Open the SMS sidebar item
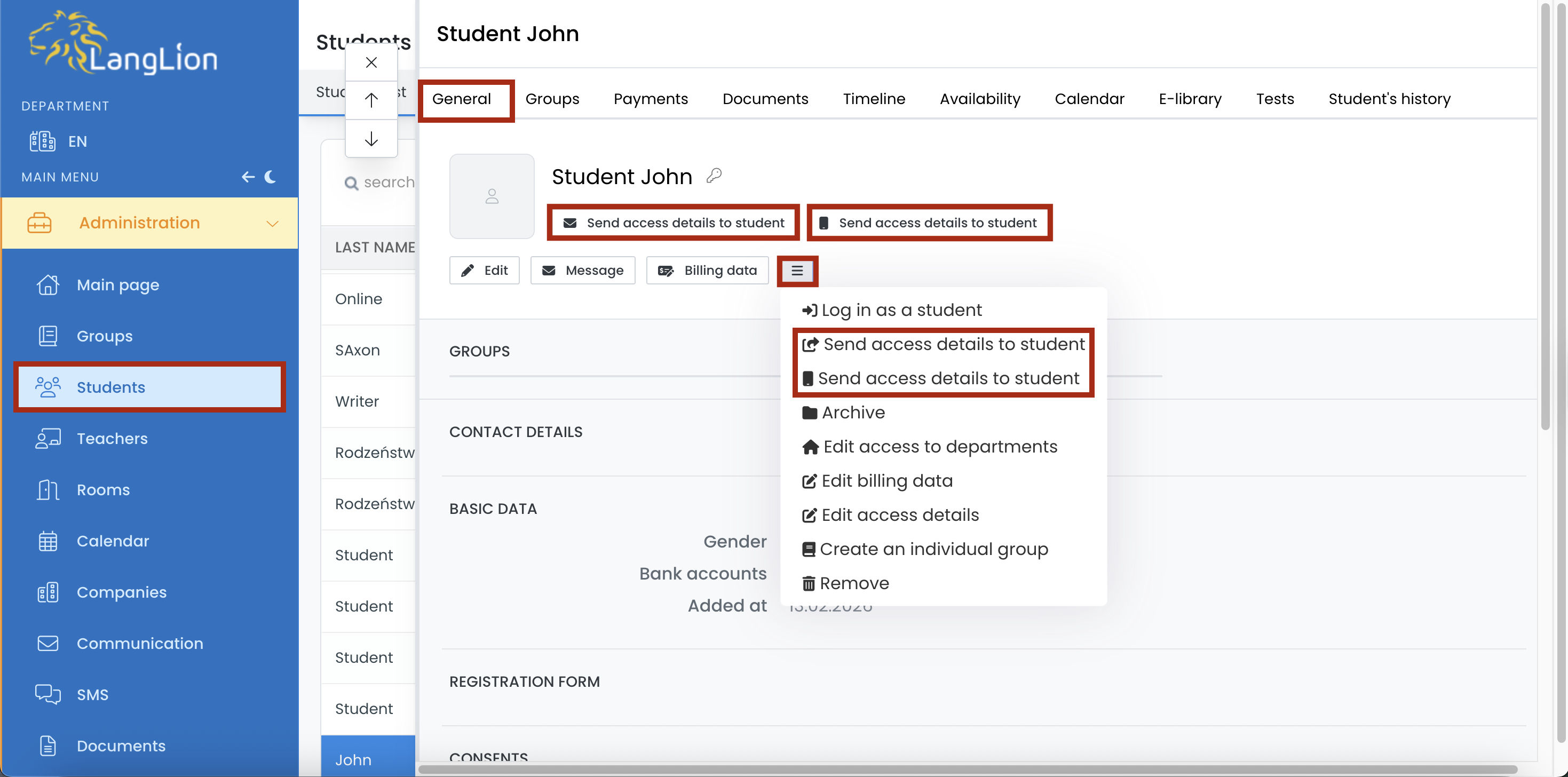 [x=92, y=694]
